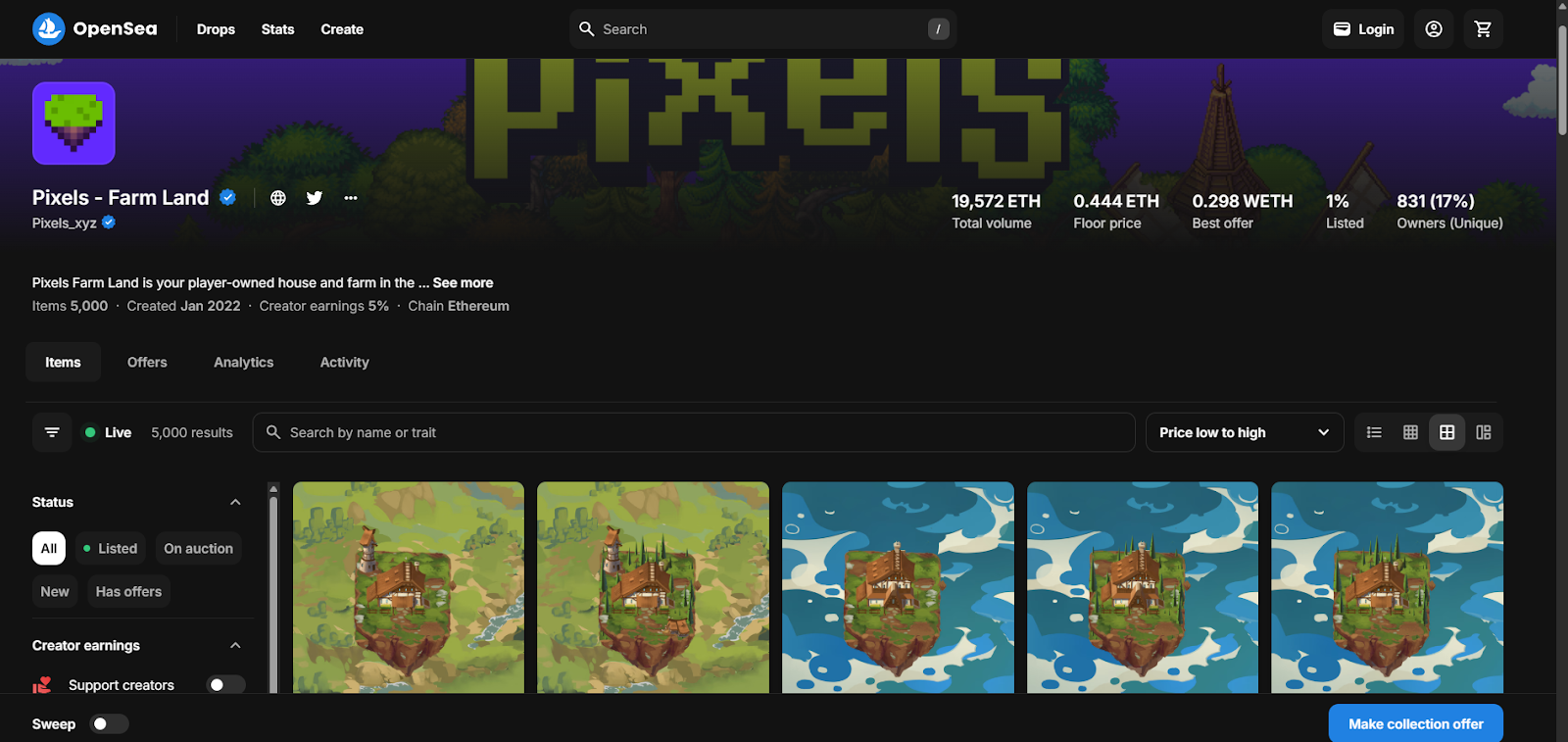This screenshot has width=1568, height=742.
Task: Open the fifth farm land thumbnail
Action: [1387, 587]
